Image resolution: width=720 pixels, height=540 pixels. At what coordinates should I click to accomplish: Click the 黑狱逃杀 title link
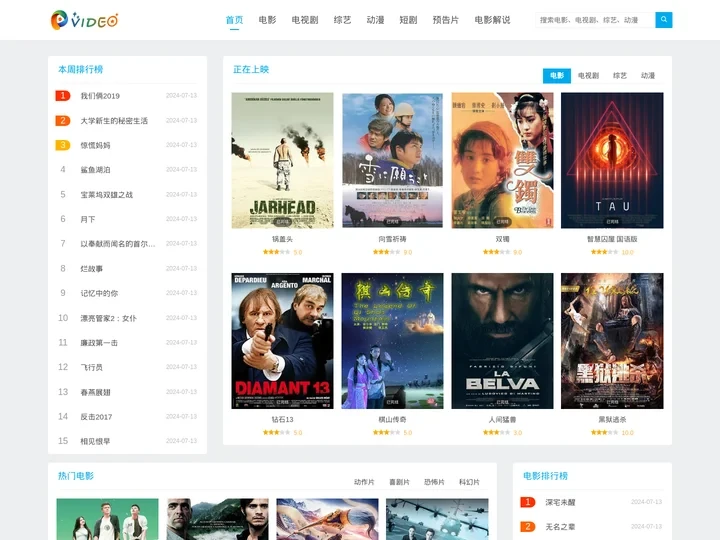coord(612,420)
